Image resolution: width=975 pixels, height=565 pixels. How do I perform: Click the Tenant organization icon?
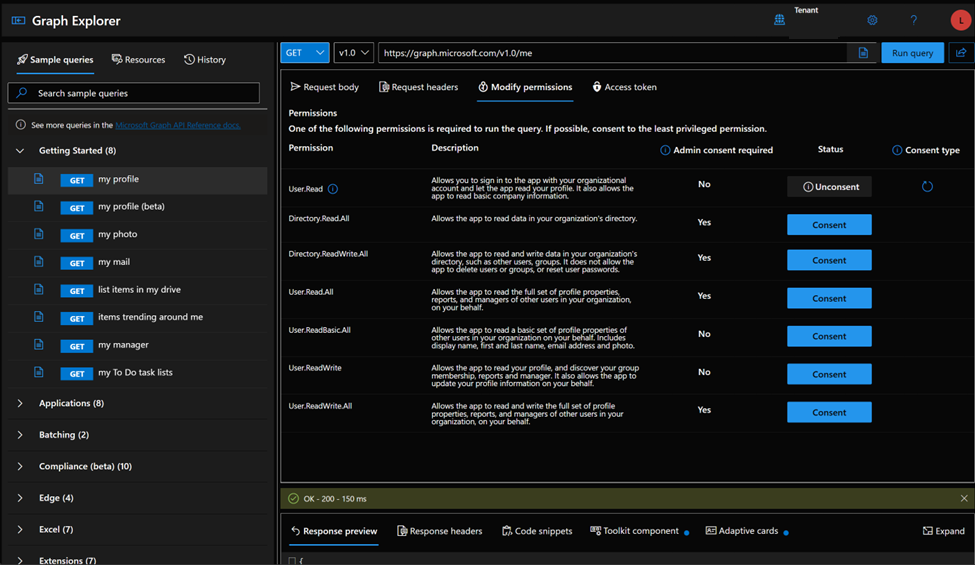point(779,20)
